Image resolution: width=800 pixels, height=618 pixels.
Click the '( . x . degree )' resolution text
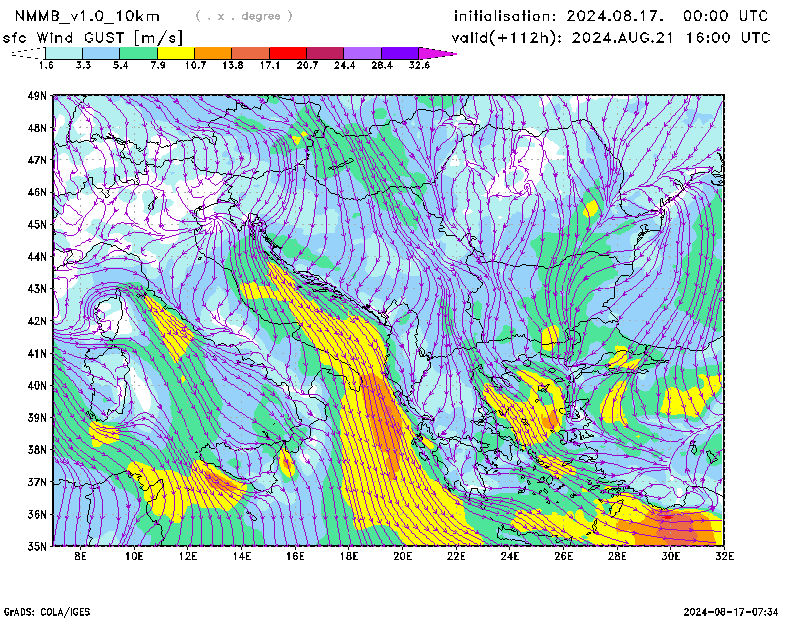click(x=244, y=16)
